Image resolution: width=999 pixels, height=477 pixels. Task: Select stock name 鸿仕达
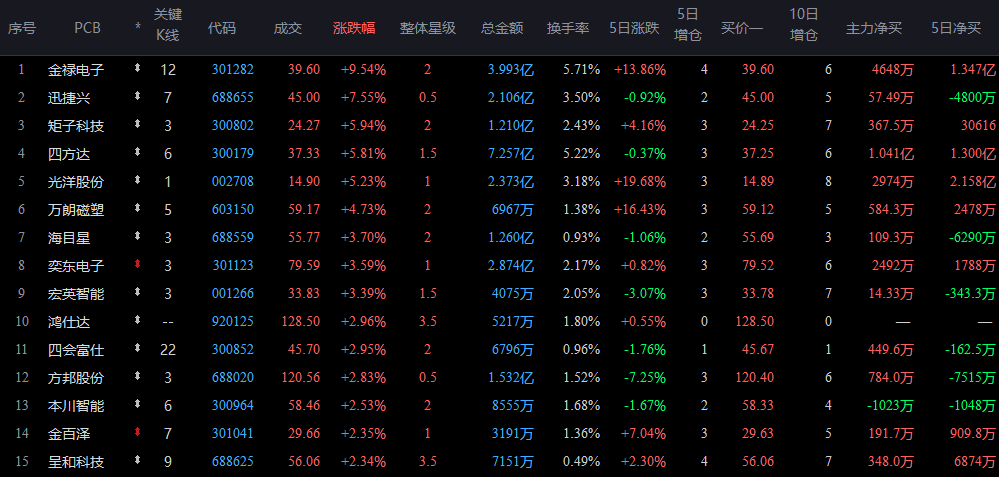coord(69,322)
